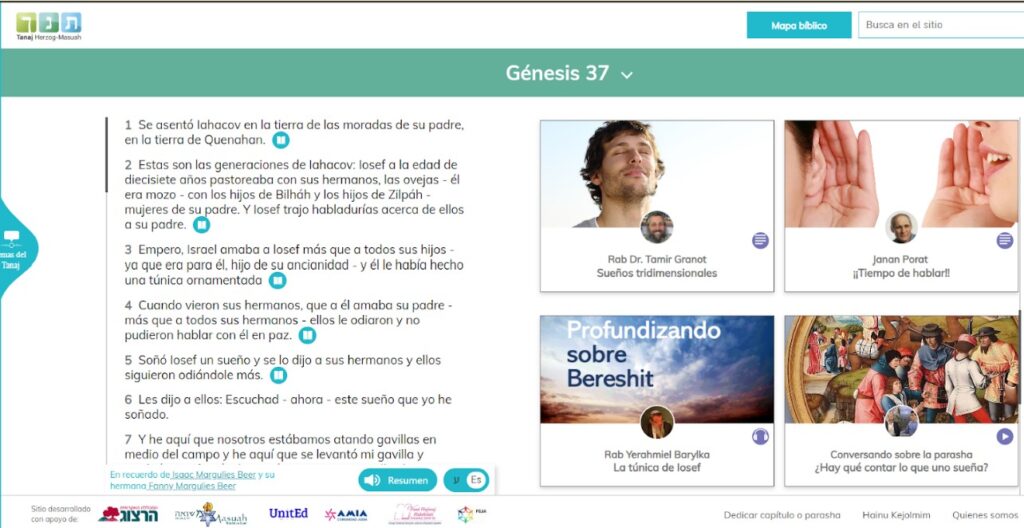Open commentary icon beside verse 1

point(281,140)
